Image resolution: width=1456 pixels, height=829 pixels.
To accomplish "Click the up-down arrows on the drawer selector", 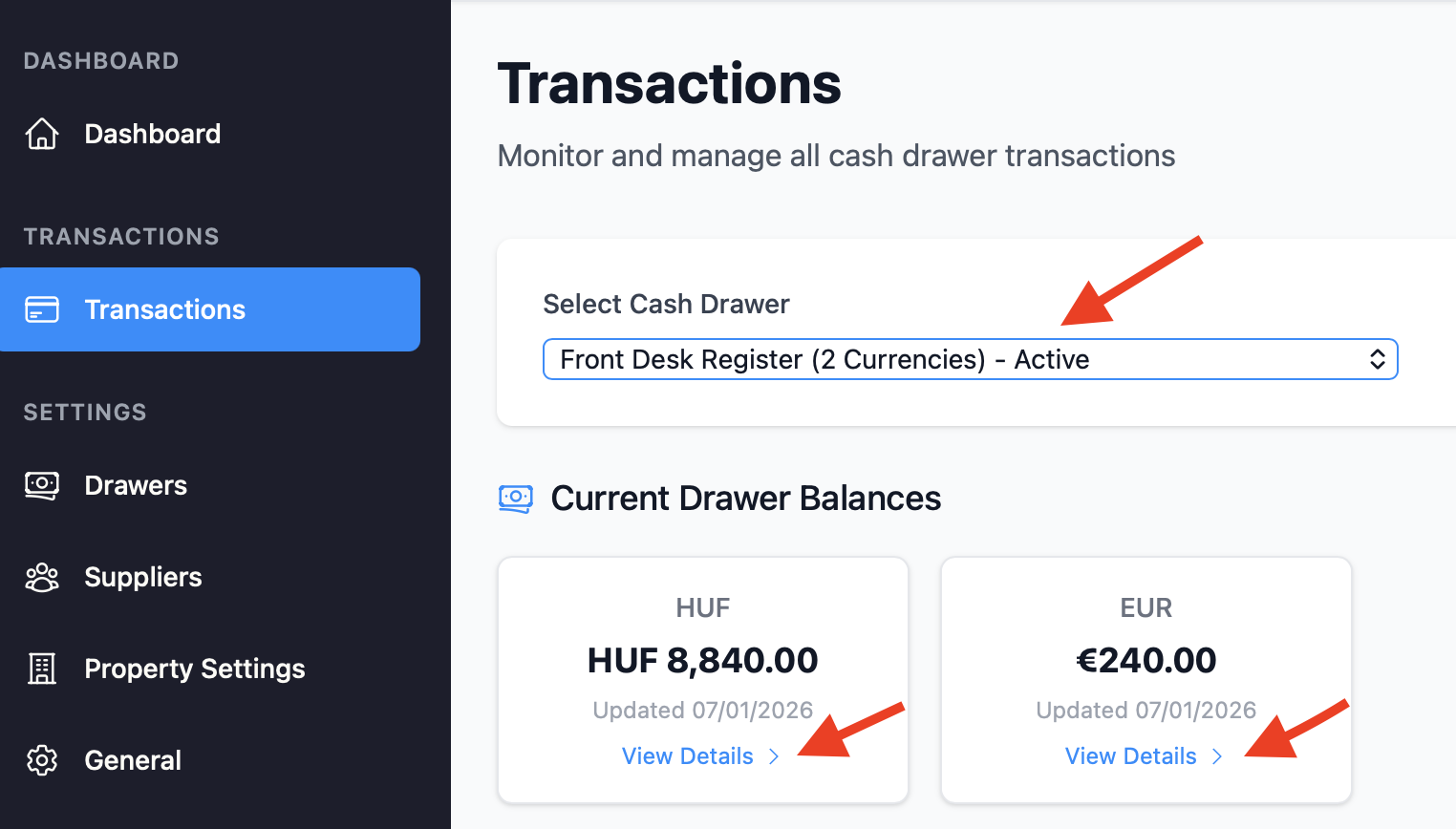I will pos(1378,359).
